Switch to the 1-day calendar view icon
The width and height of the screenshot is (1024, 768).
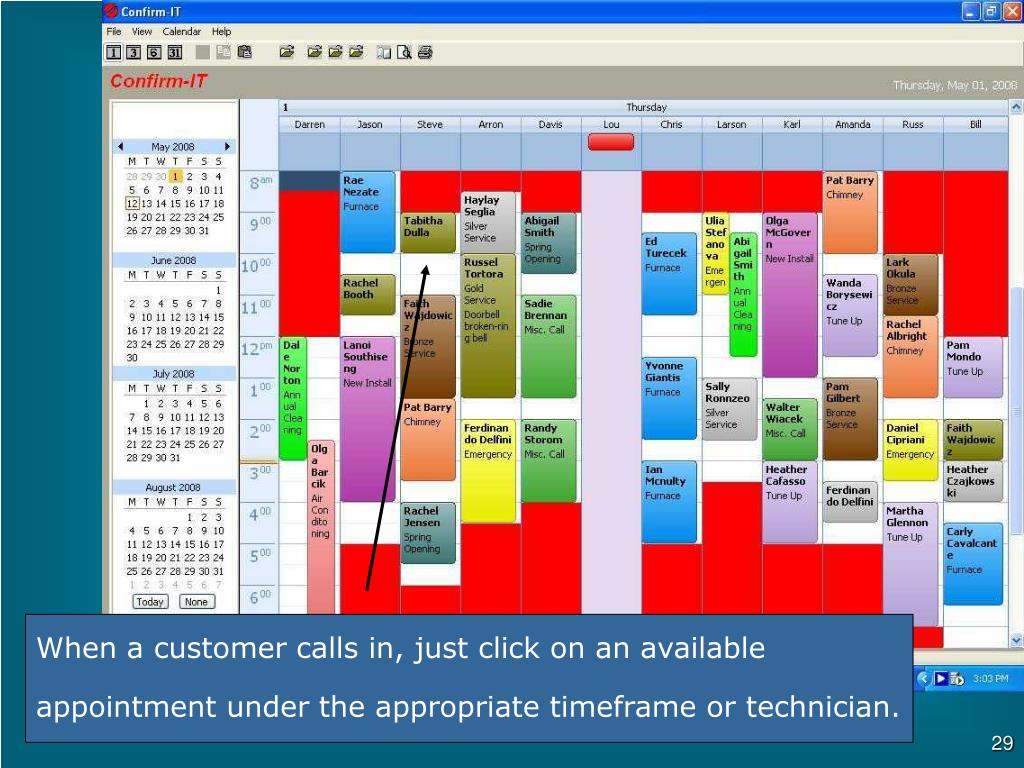pyautogui.click(x=114, y=52)
